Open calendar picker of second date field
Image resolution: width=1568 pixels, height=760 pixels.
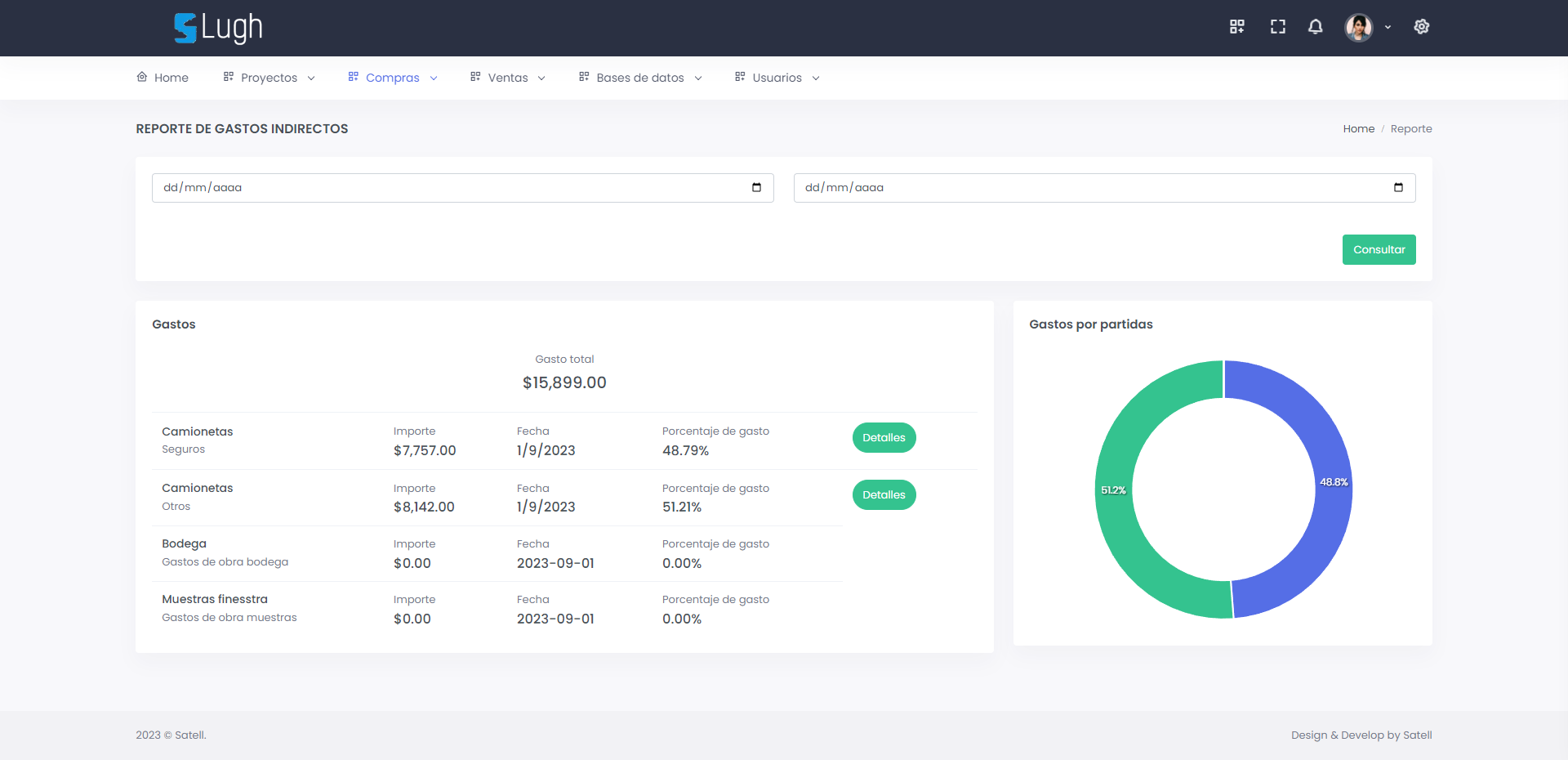(1398, 188)
